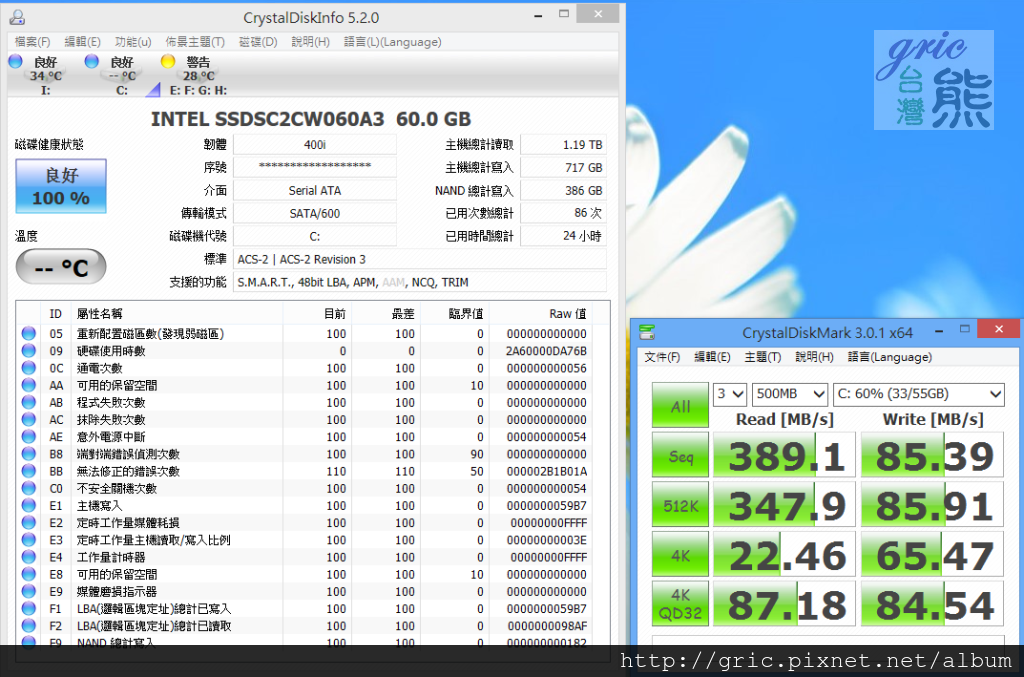Start the 512K benchmark test

[680, 505]
